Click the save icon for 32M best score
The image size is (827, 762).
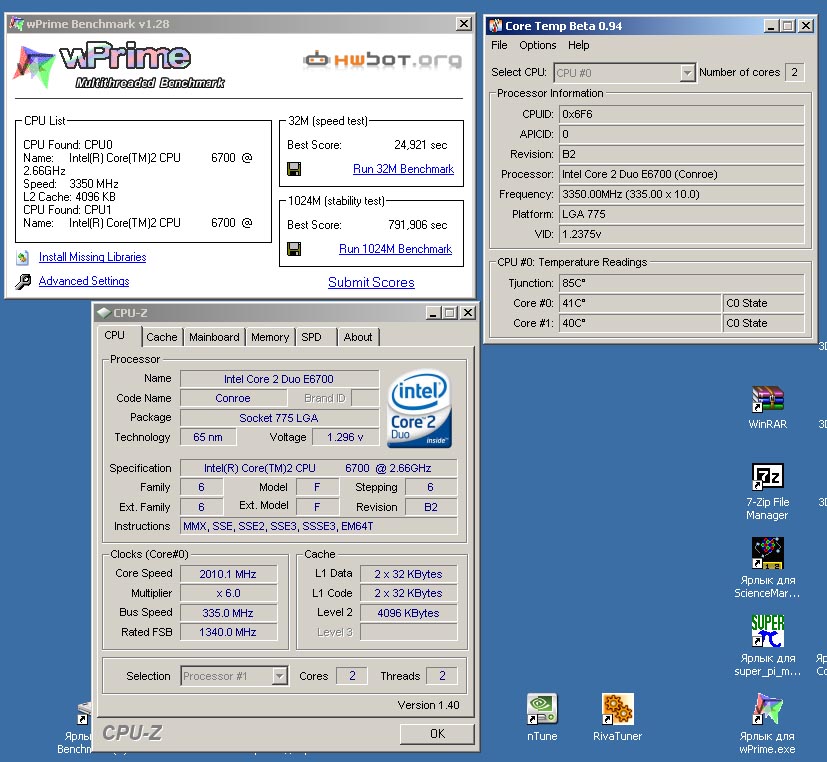(x=294, y=169)
